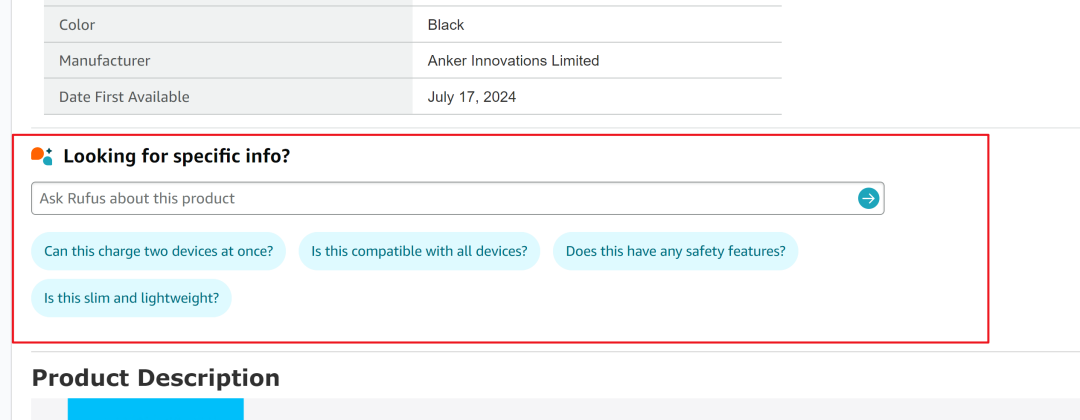Ask "Can this charge two devices at once?"

point(158,251)
